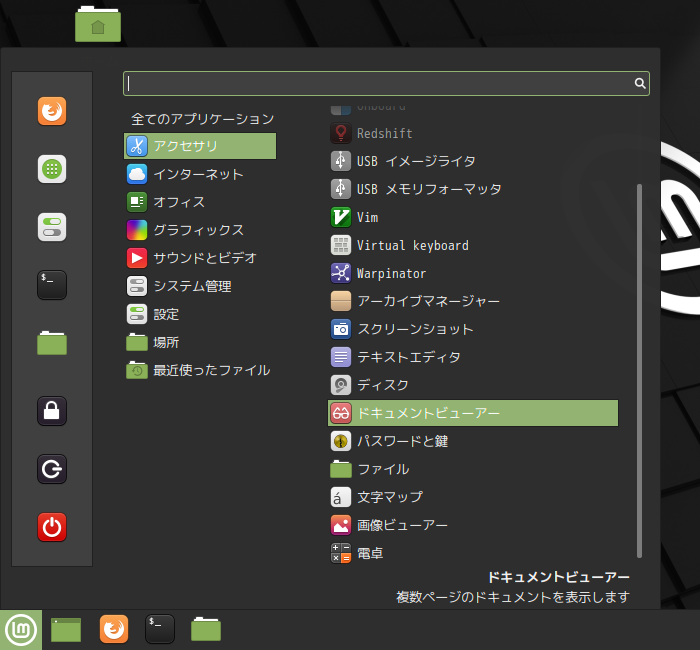Launch 文字マップ
This screenshot has width=700, height=650.
click(x=473, y=497)
